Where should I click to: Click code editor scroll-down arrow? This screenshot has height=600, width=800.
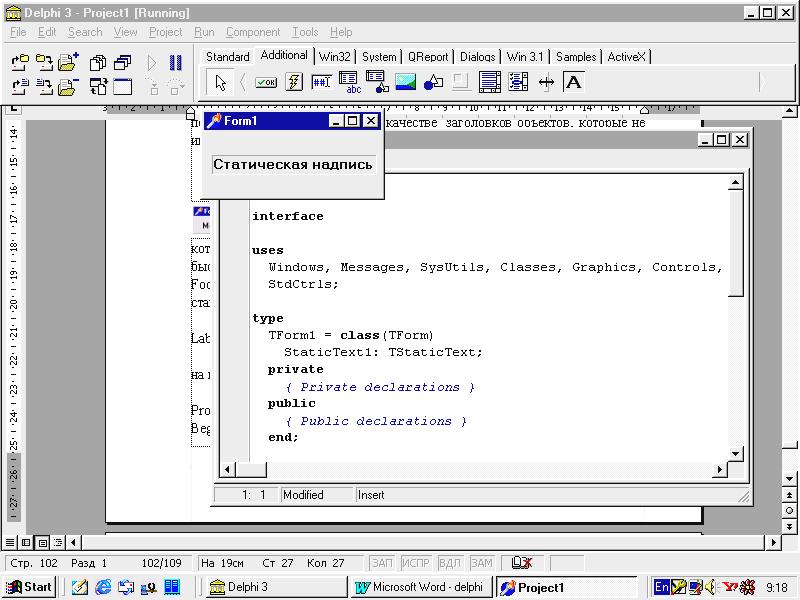tap(735, 453)
